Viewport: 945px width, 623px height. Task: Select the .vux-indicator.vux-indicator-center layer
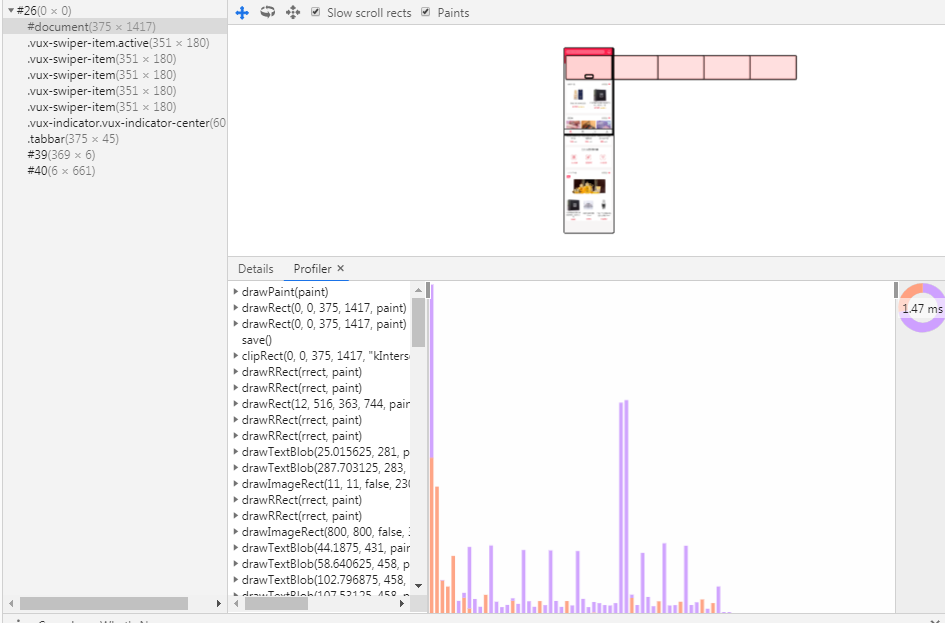(115, 123)
